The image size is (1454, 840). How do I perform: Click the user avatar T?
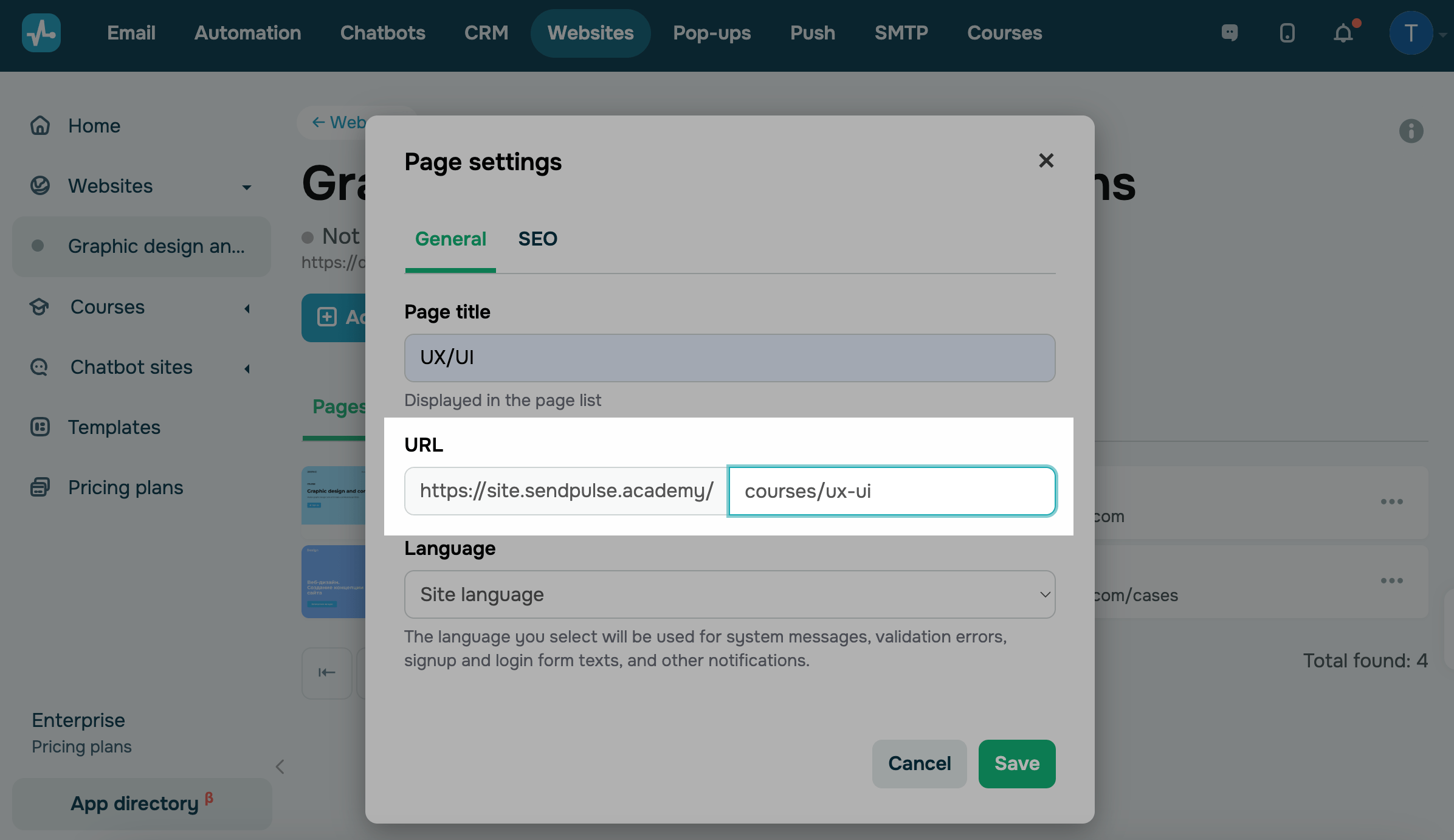point(1411,33)
